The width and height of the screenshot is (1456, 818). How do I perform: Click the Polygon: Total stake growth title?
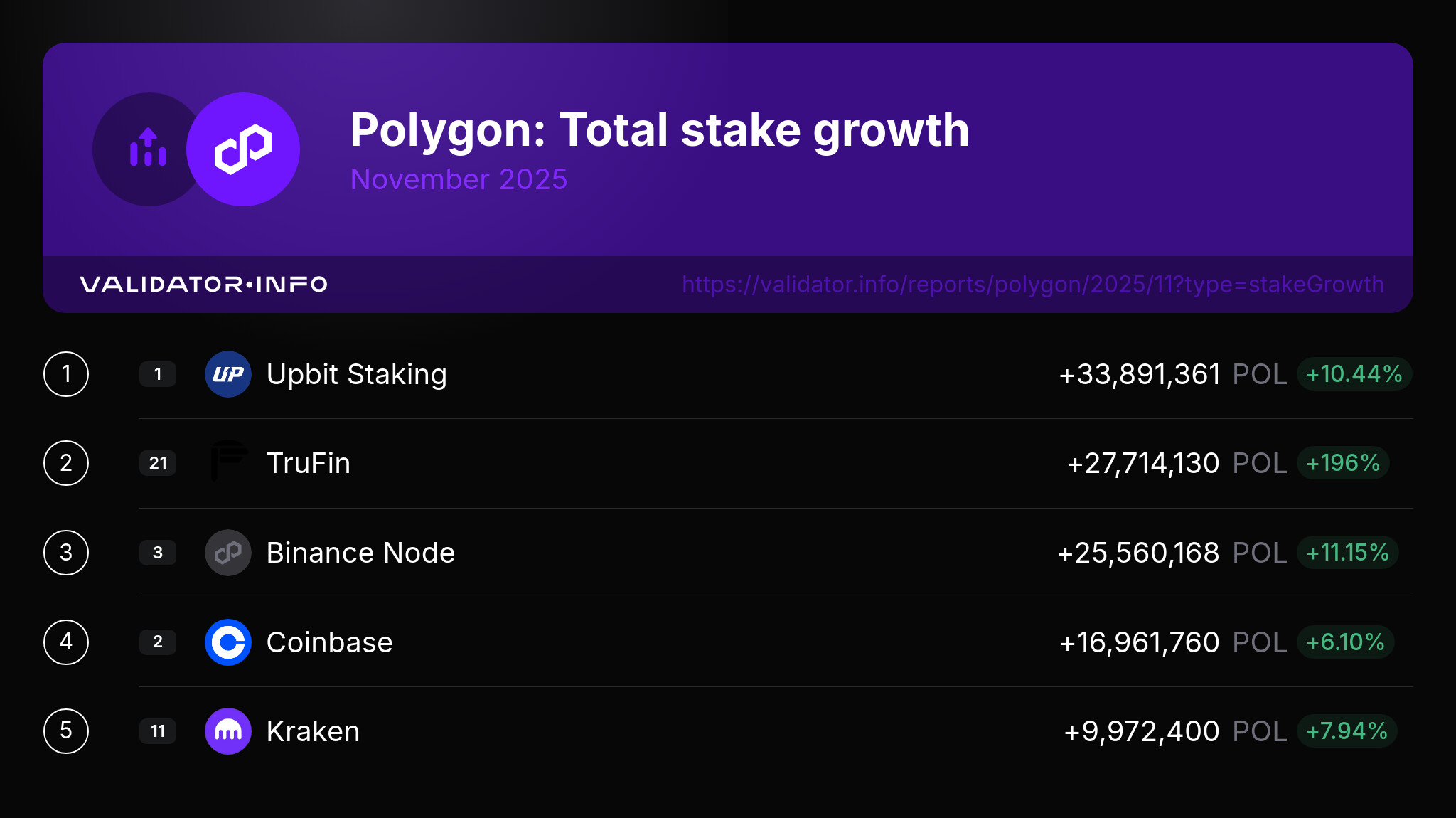(659, 130)
